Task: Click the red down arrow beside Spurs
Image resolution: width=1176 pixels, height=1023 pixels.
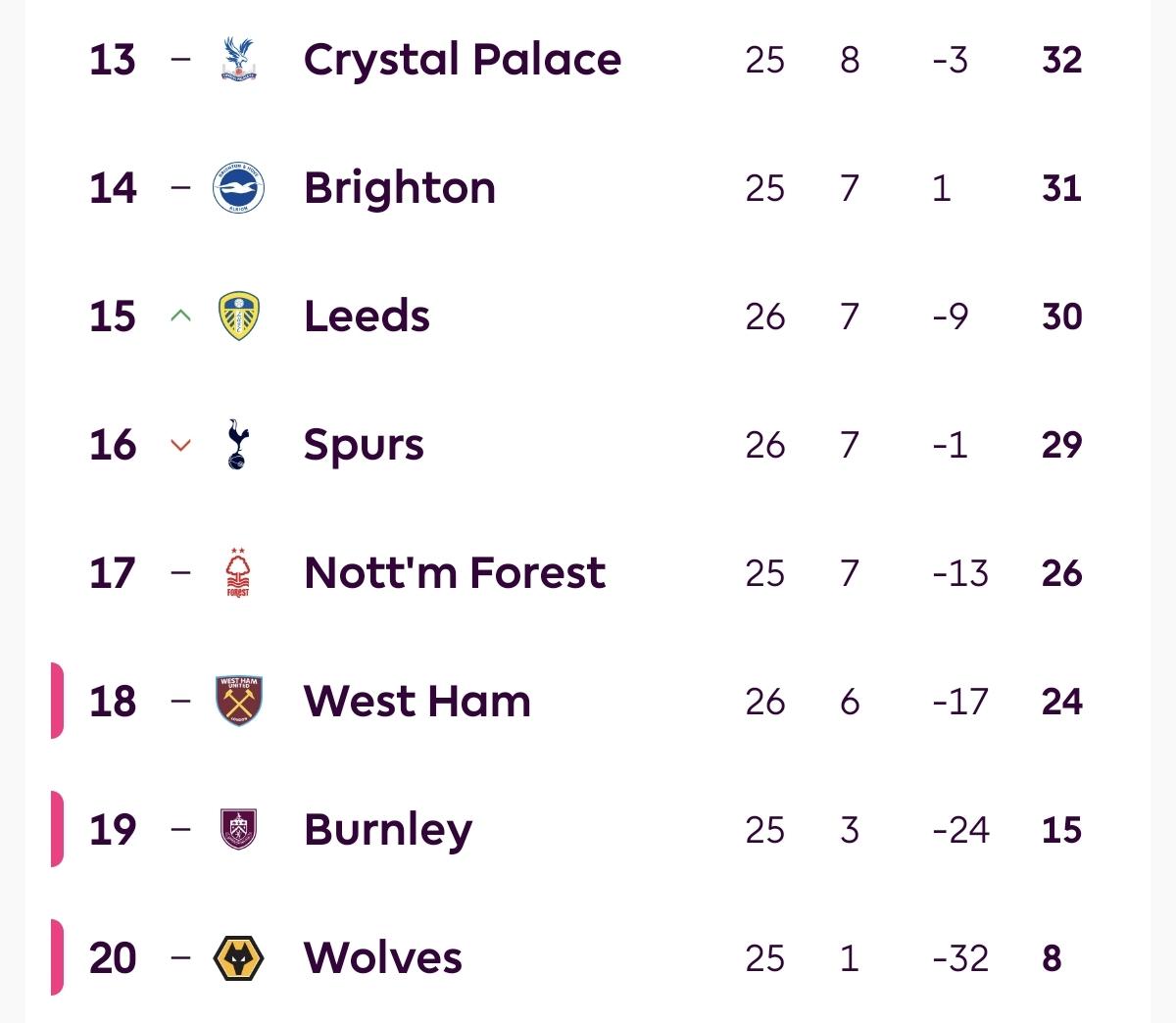Action: [180, 445]
